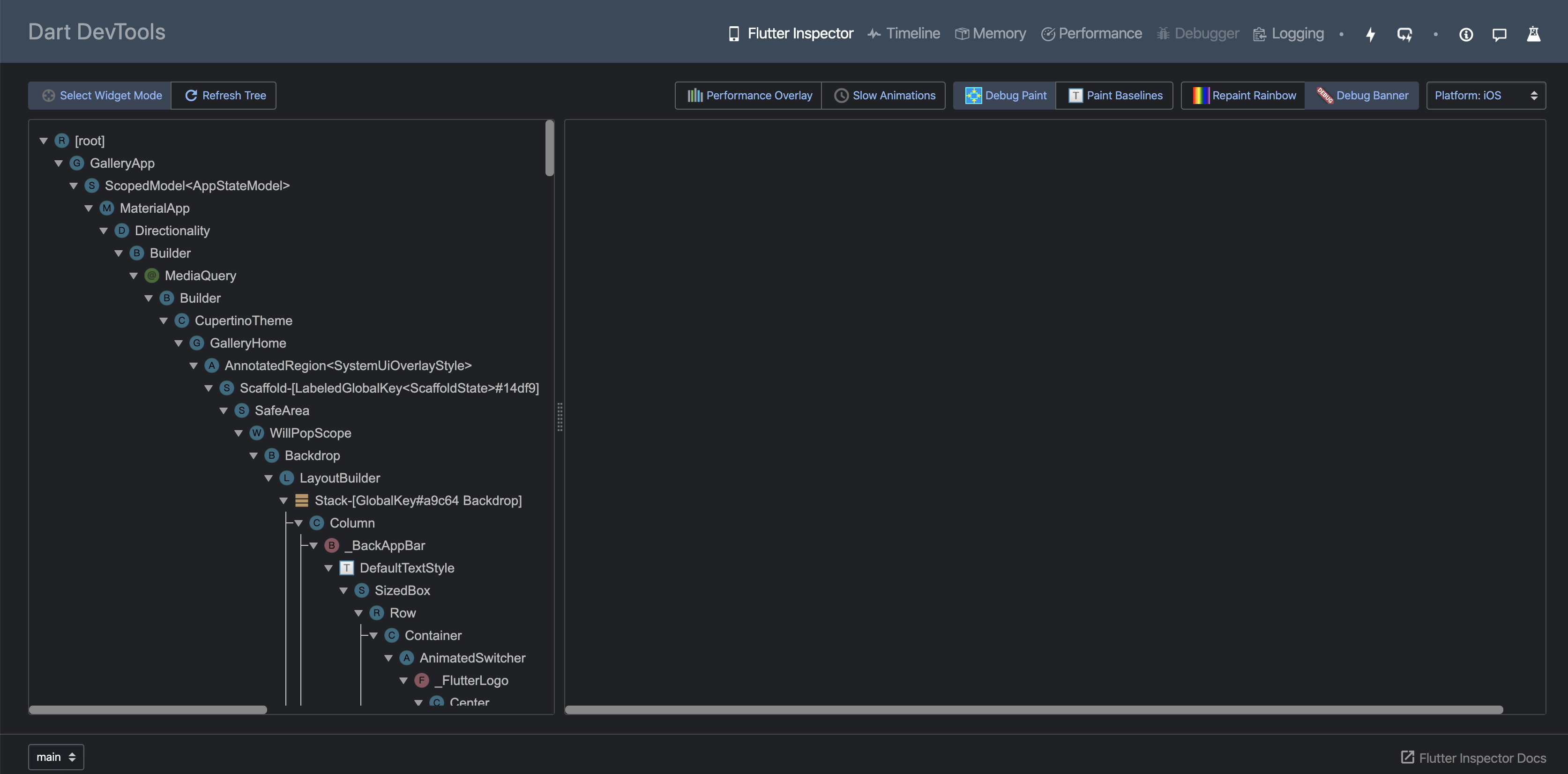Collapse the ScopedModel<AppStateModel> node arrow

[x=74, y=186]
